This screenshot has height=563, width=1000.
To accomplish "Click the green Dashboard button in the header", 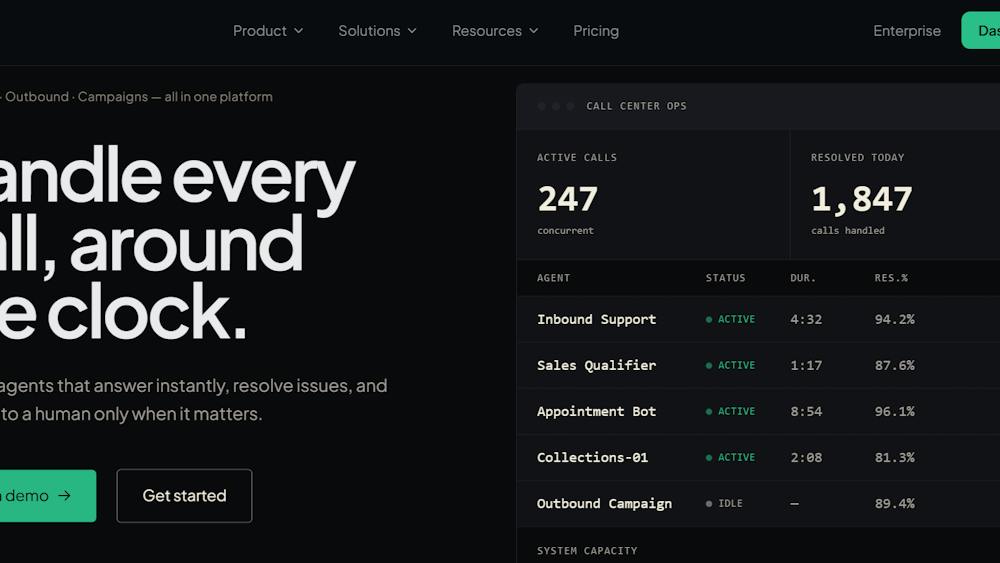I will 981,30.
